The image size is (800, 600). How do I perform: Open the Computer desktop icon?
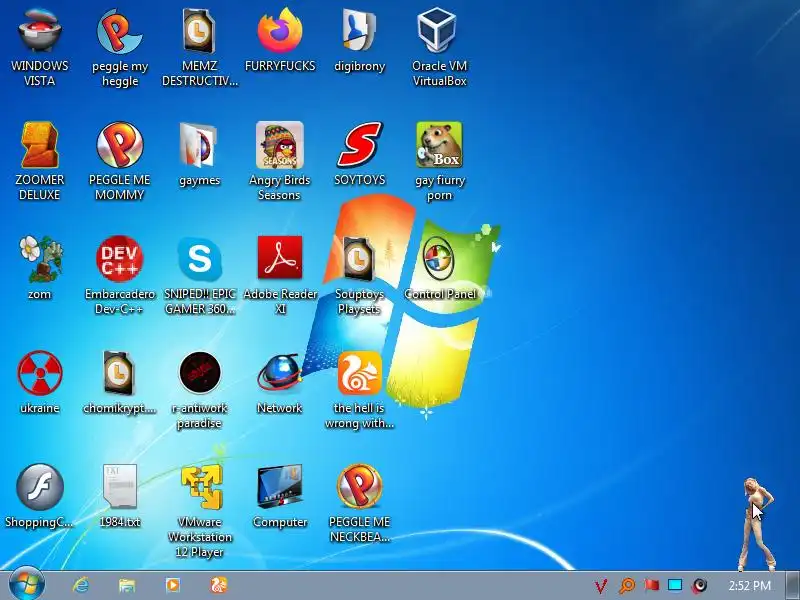280,488
